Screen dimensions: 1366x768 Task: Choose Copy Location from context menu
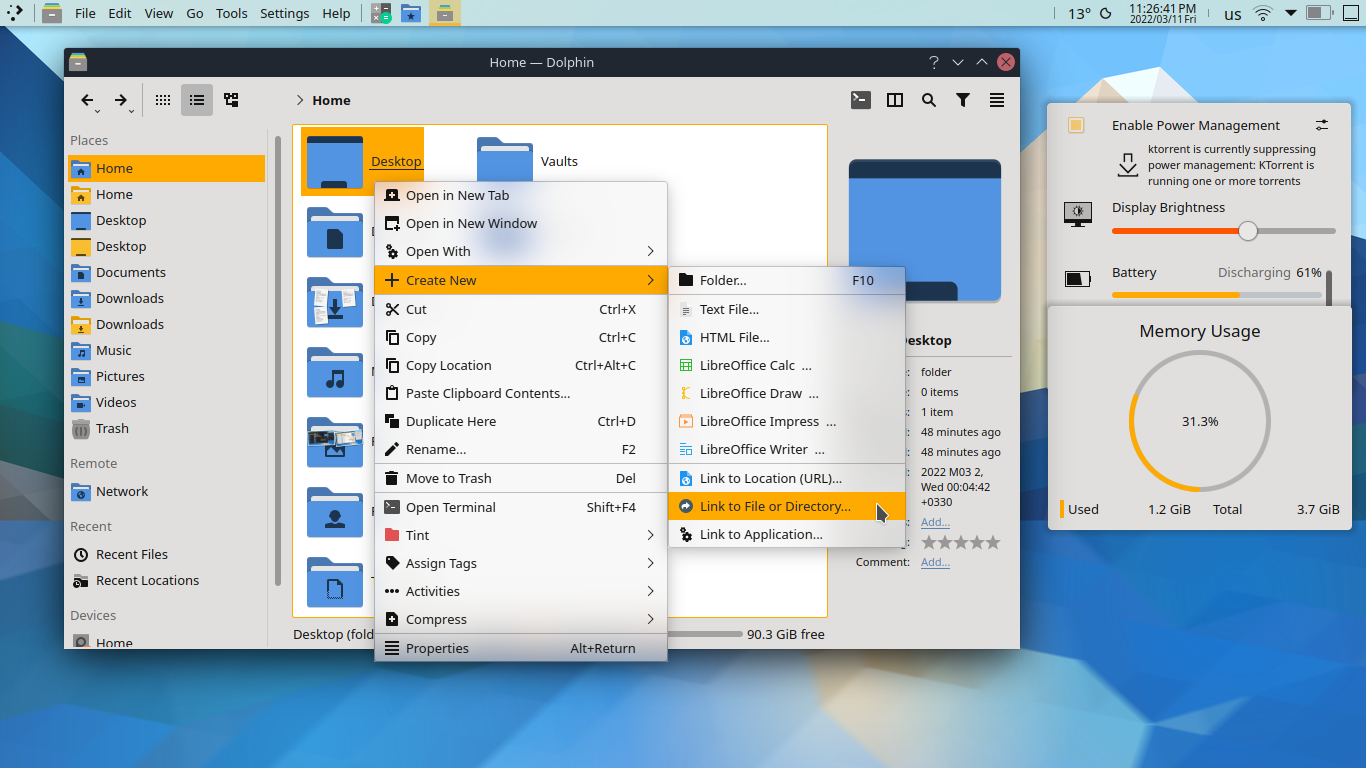coord(520,365)
